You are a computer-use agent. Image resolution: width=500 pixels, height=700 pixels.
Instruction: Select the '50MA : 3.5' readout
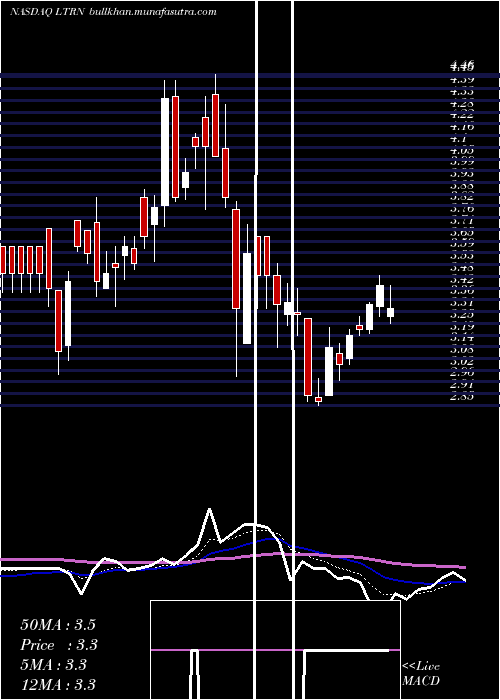[58, 625]
